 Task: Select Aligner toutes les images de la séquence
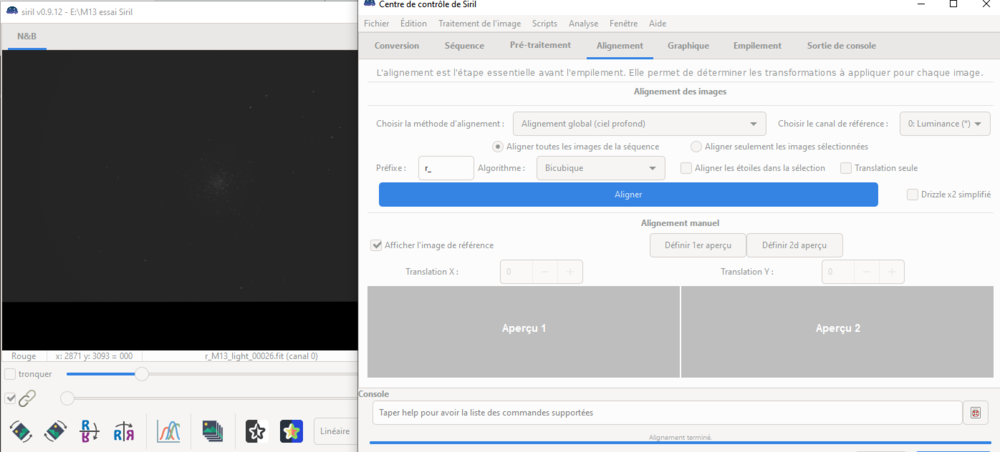point(499,147)
